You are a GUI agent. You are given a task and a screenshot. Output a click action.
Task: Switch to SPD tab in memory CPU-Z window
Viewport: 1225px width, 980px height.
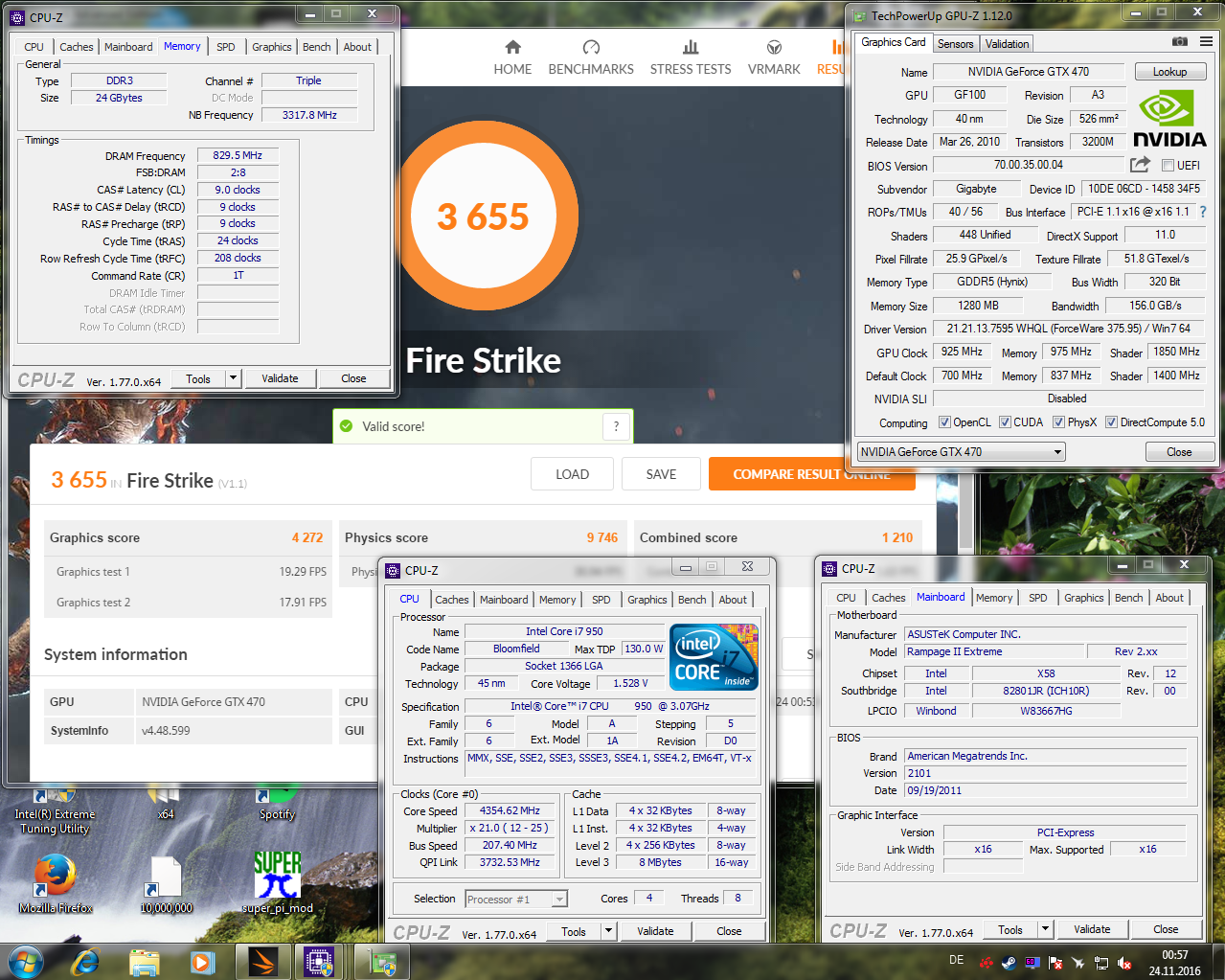226,47
